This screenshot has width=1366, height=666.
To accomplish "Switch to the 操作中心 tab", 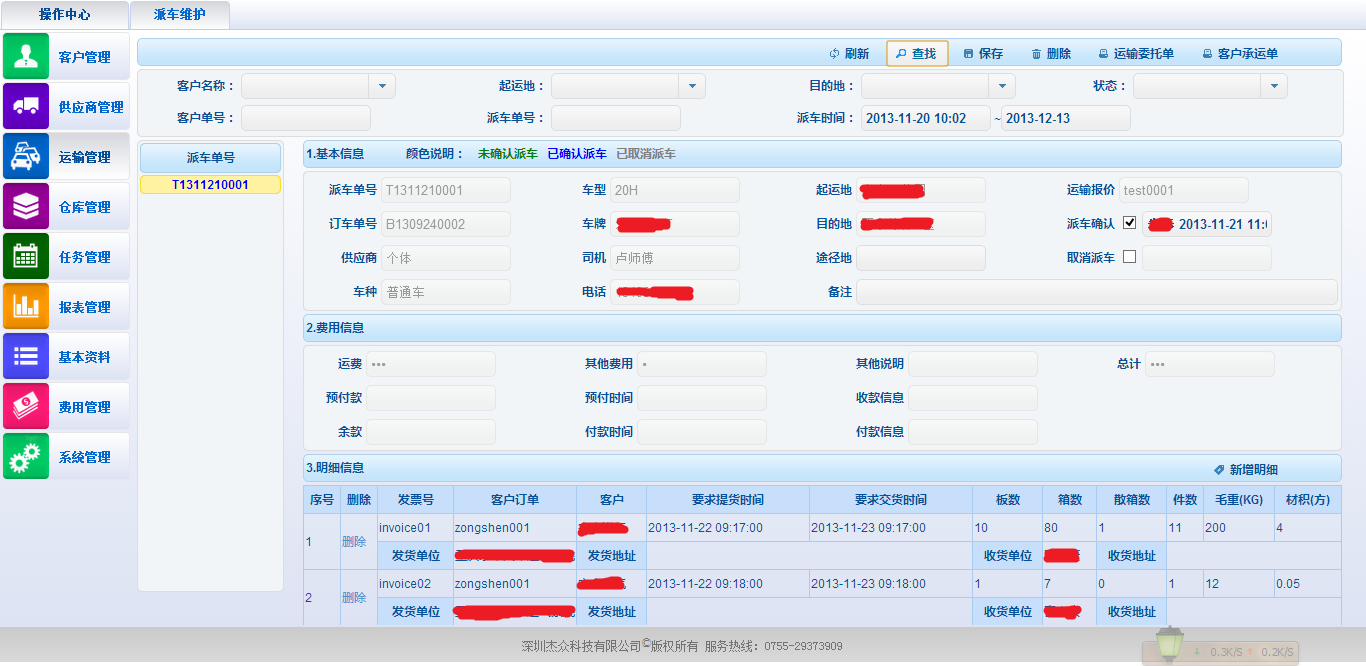I will pos(65,15).
